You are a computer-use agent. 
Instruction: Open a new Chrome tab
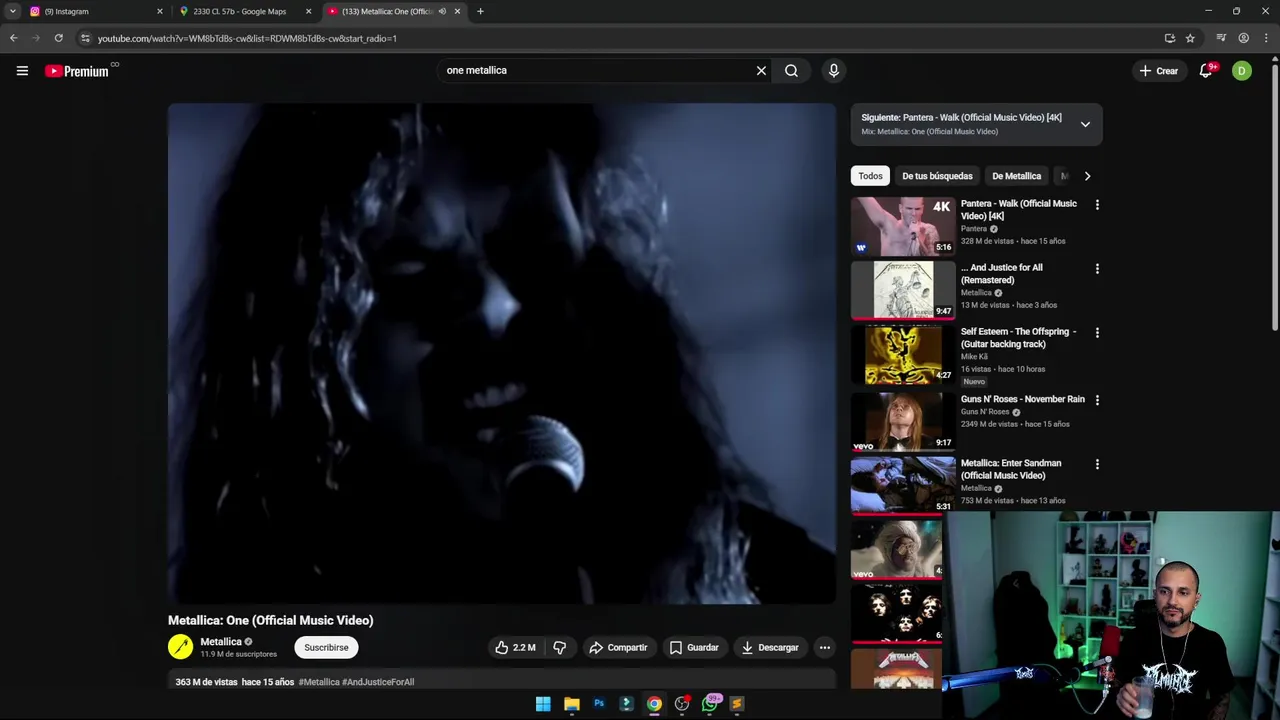coord(480,11)
